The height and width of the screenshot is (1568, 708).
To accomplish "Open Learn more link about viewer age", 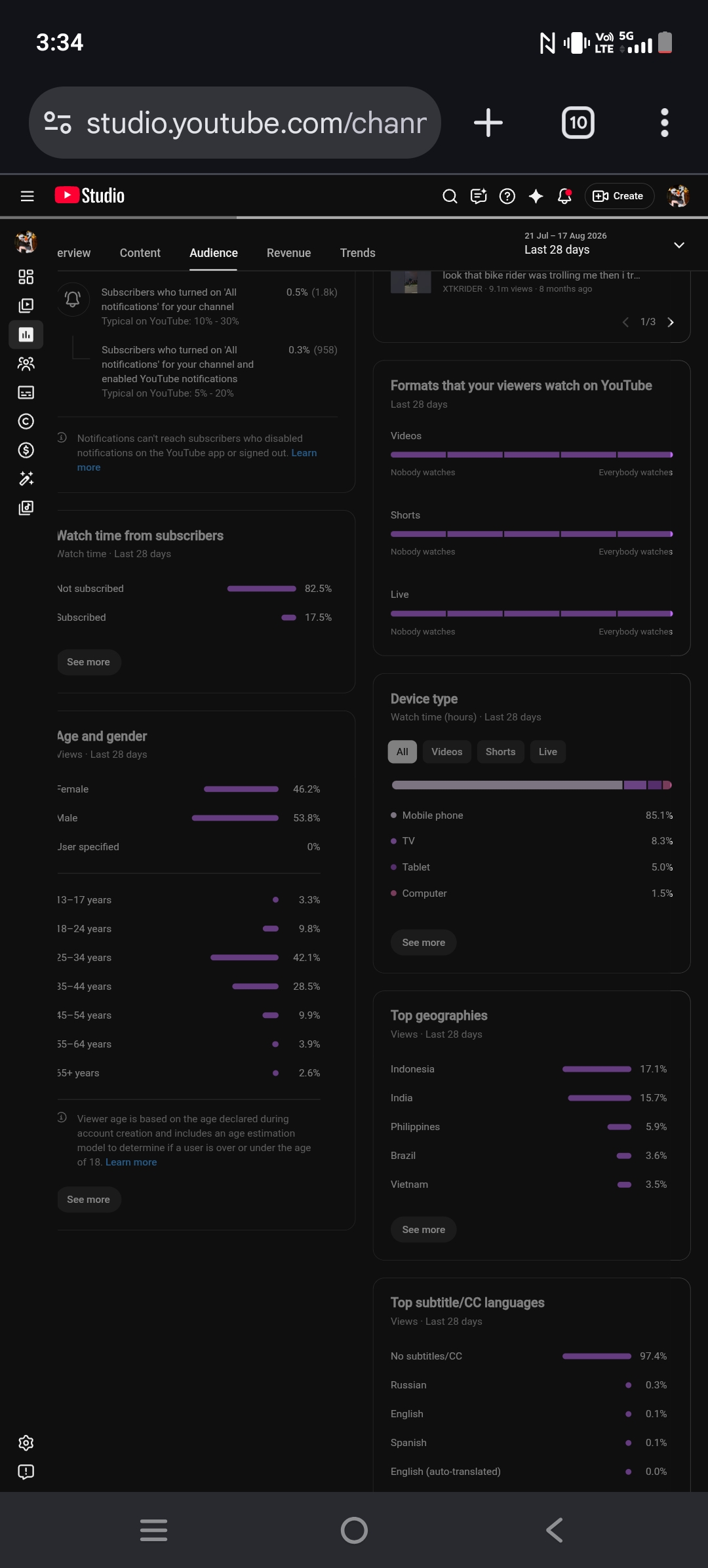I will 131,1162.
